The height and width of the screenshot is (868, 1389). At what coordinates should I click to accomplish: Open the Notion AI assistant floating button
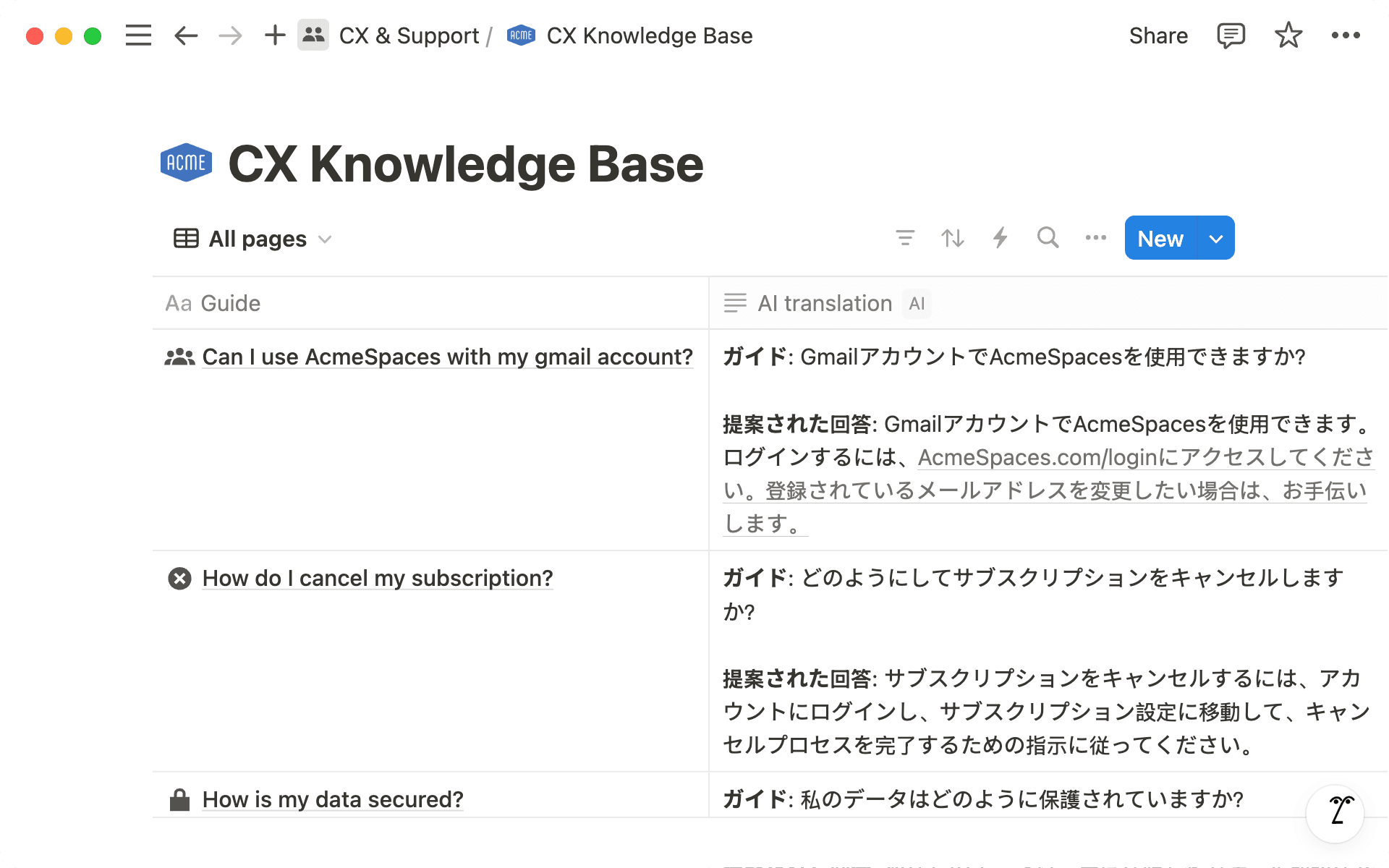[1335, 813]
